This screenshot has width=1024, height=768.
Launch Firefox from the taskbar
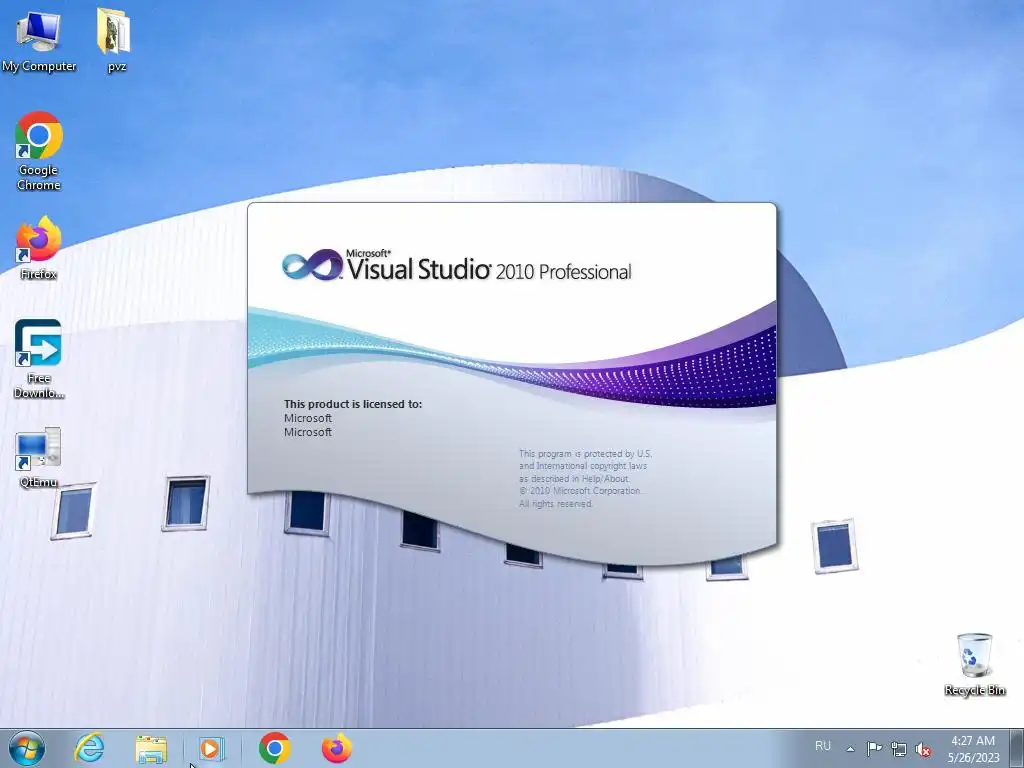coord(336,748)
